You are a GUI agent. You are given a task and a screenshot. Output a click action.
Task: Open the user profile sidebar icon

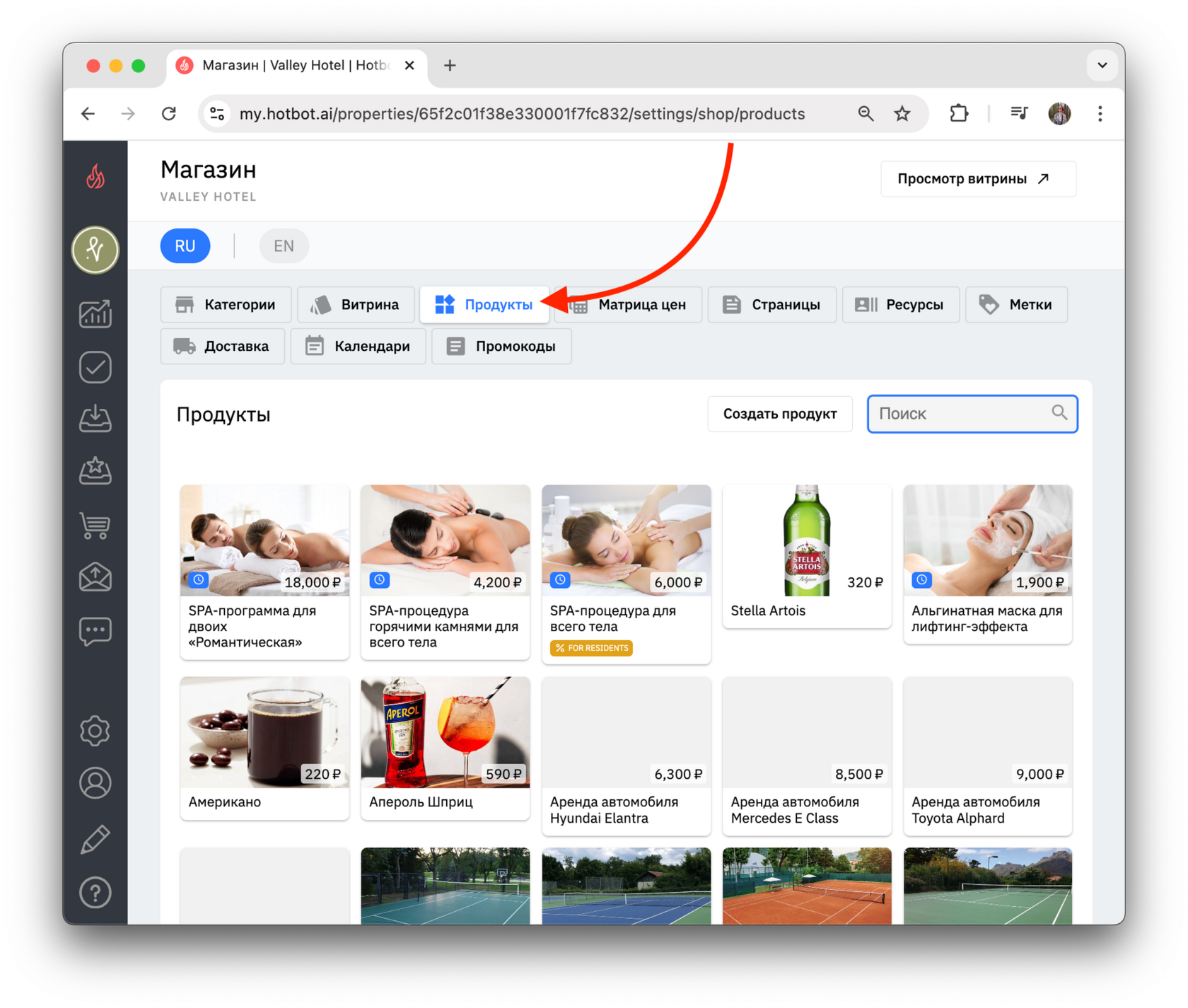coord(95,783)
